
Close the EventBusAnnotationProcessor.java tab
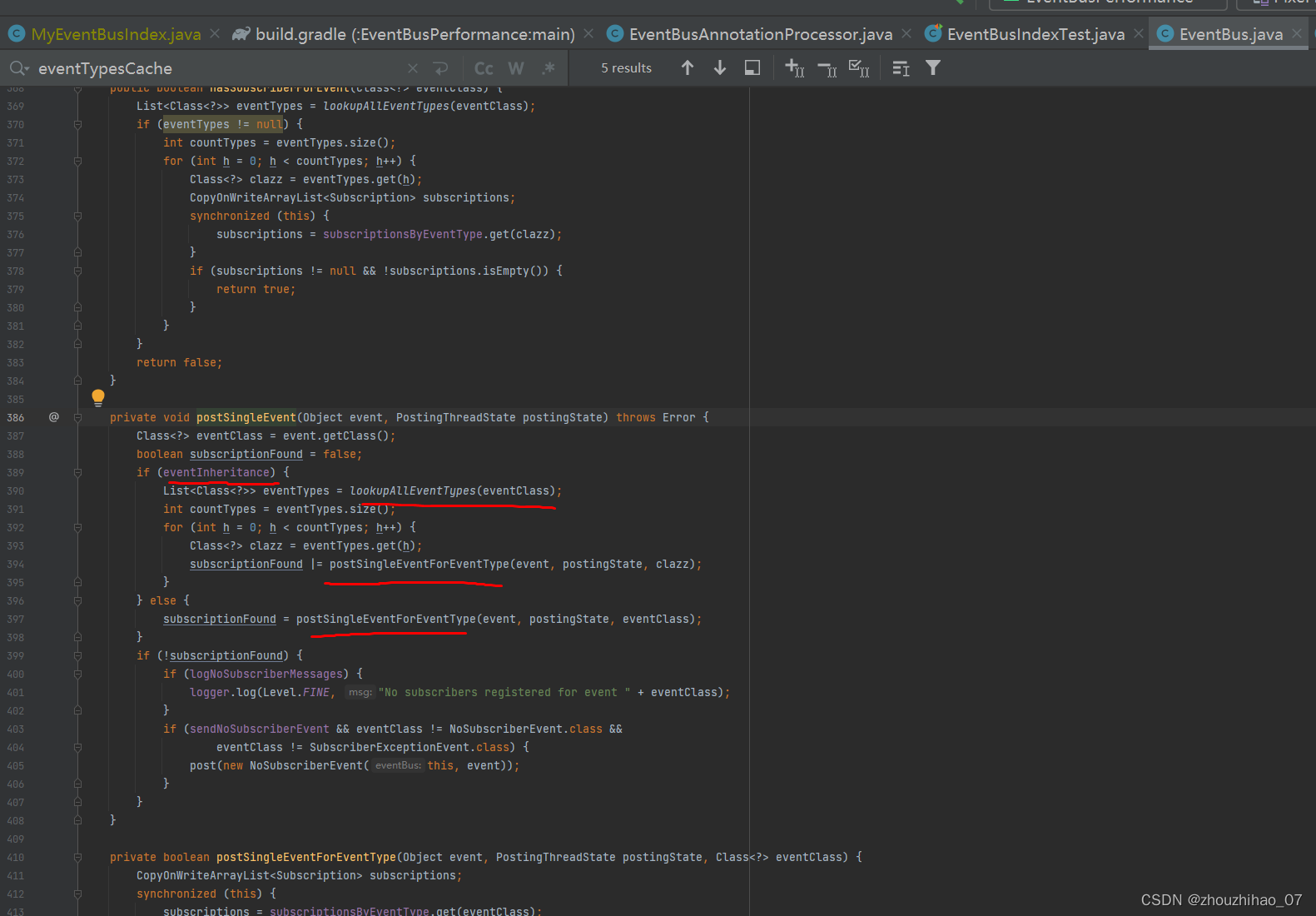tap(906, 33)
